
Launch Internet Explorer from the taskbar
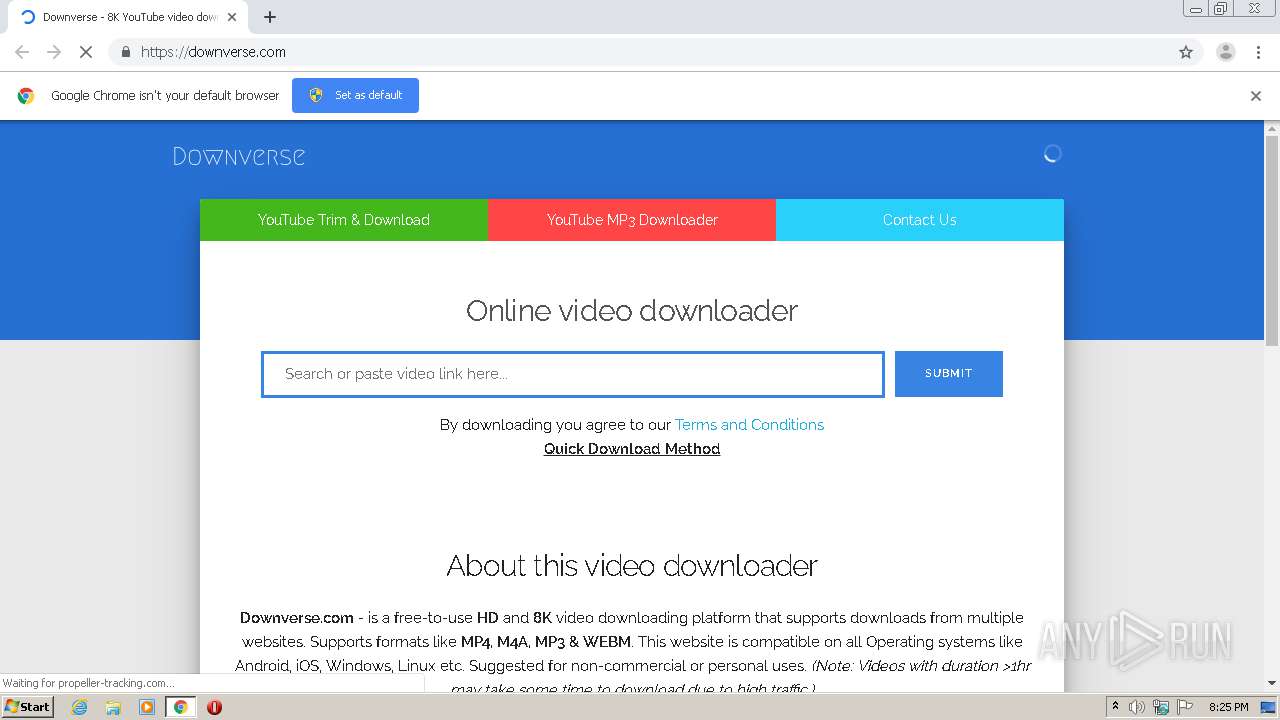[x=79, y=707]
